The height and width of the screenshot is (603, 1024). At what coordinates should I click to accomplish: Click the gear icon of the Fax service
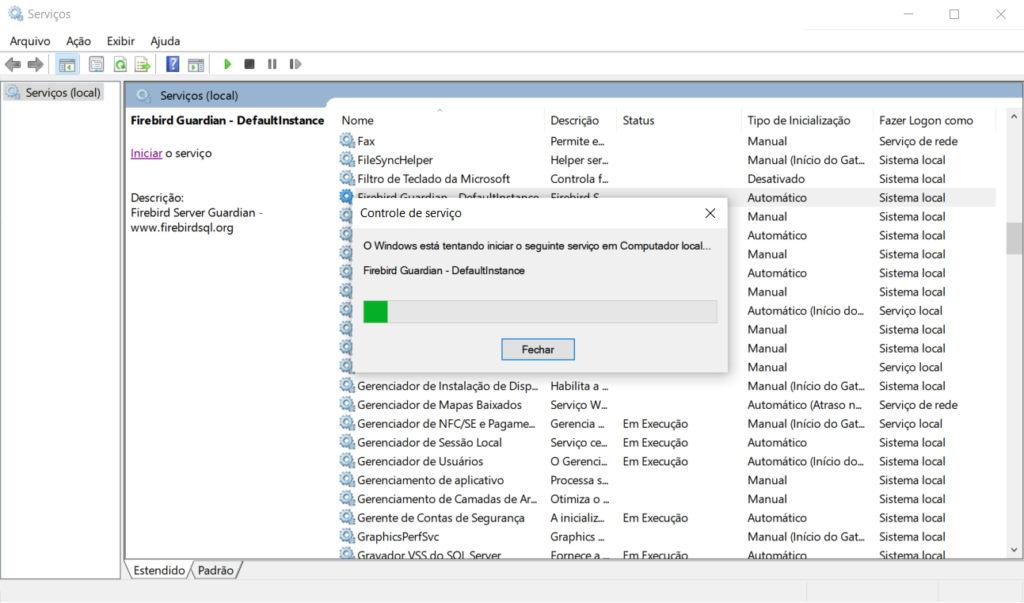[347, 140]
